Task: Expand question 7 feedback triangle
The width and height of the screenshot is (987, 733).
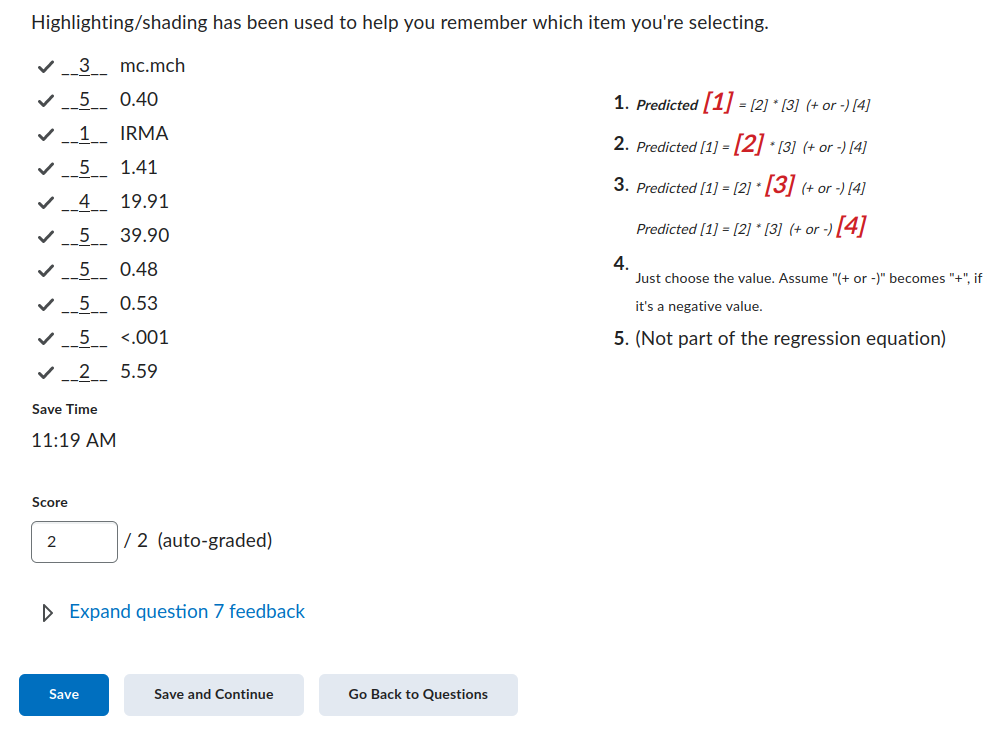Action: [47, 613]
